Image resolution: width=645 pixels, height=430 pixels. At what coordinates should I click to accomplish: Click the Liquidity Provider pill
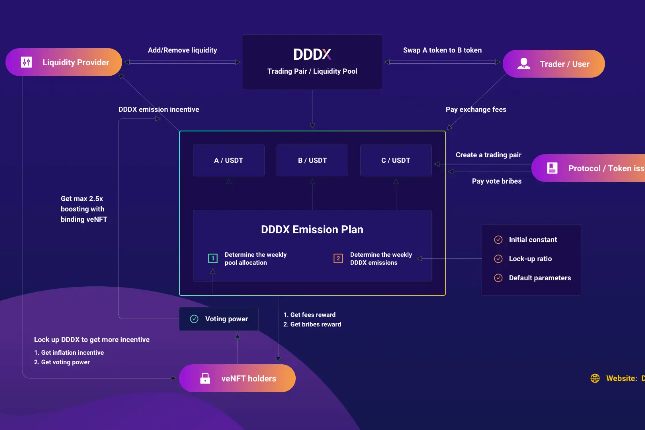pos(64,62)
